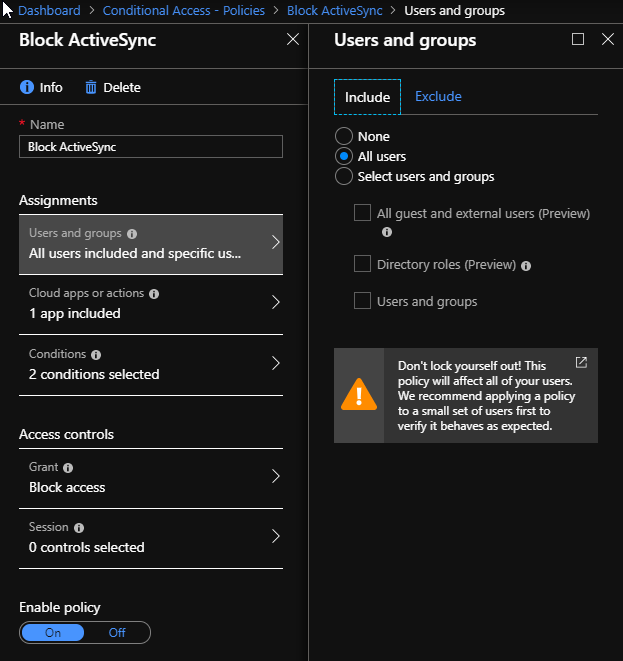Image resolution: width=623 pixels, height=661 pixels.
Task: Turn Enable policy Off
Action: click(117, 632)
